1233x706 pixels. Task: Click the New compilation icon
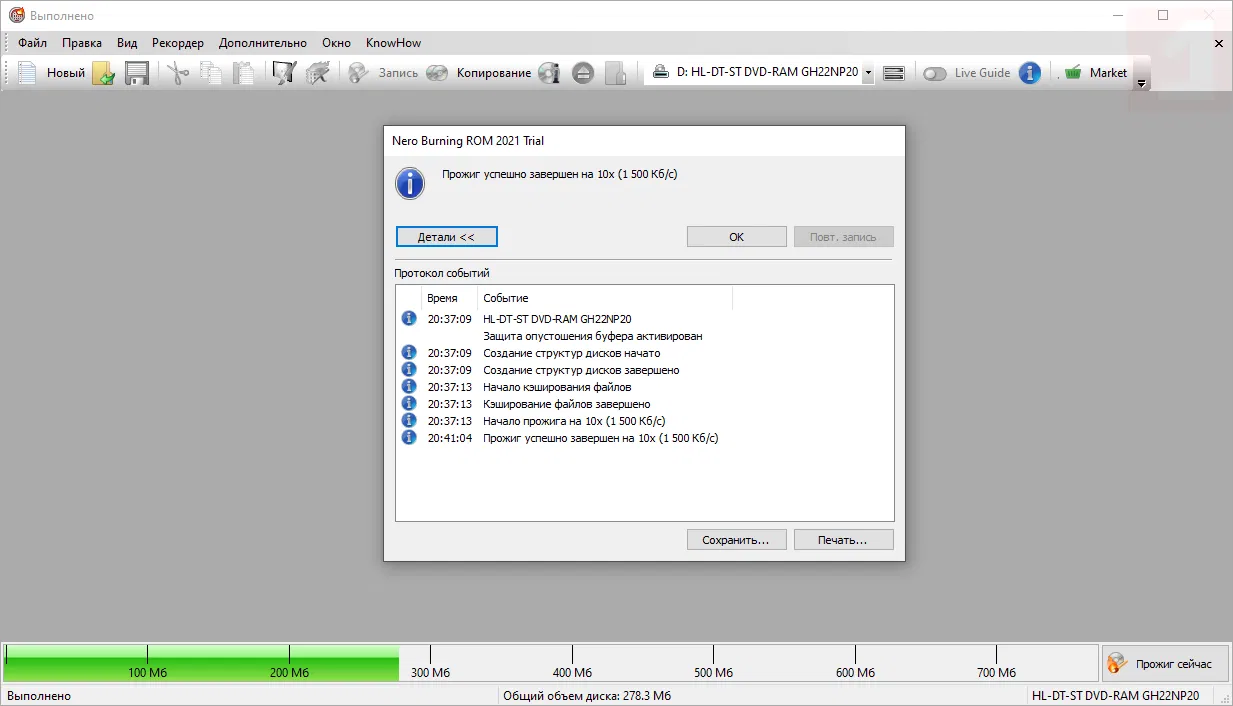click(27, 73)
